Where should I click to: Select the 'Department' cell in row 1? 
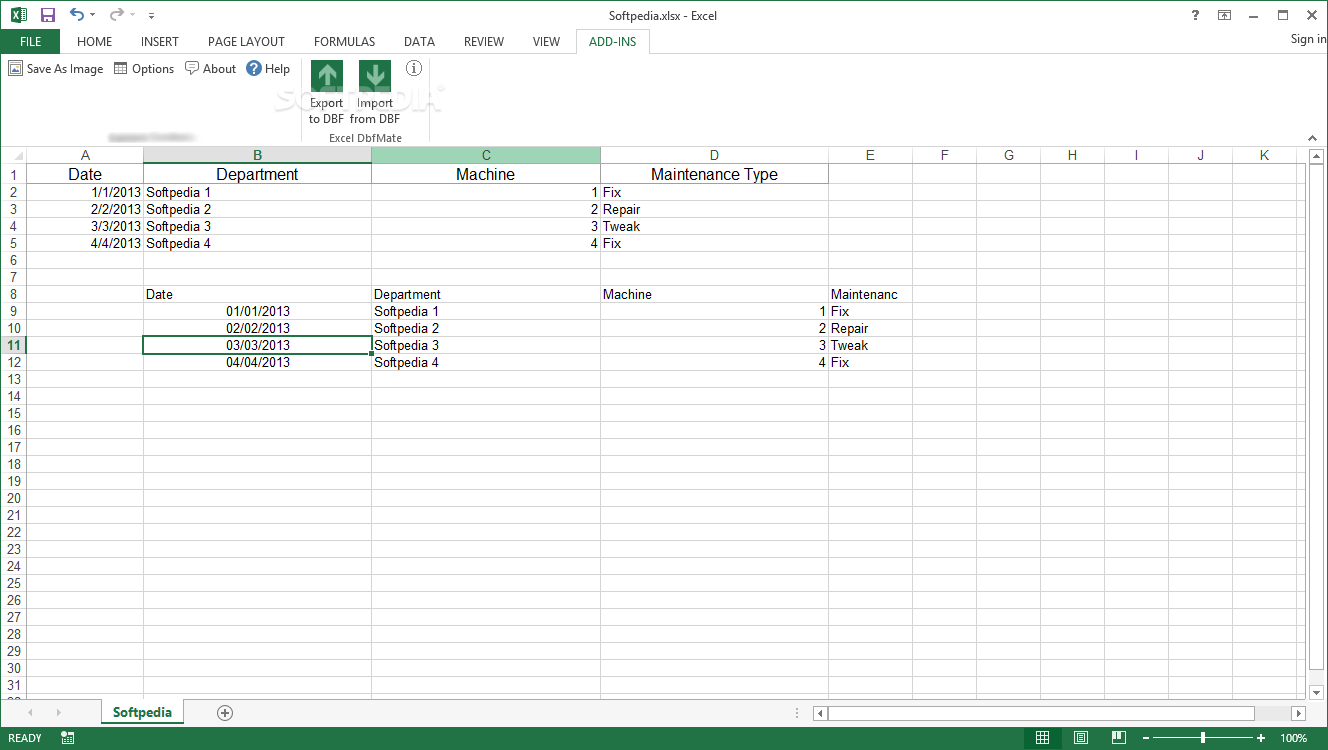258,174
